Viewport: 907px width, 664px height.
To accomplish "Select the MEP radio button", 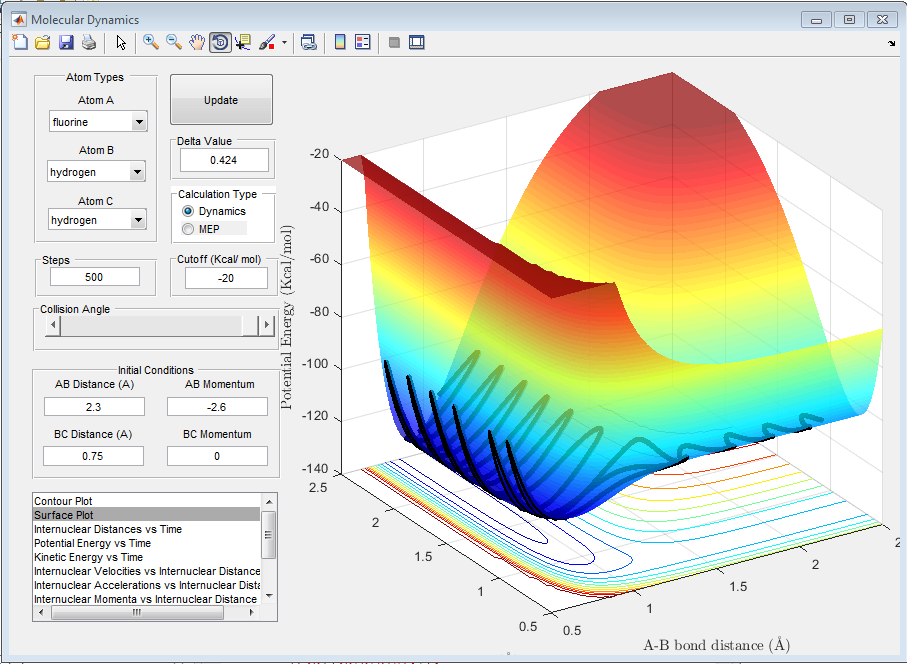I will click(x=188, y=229).
